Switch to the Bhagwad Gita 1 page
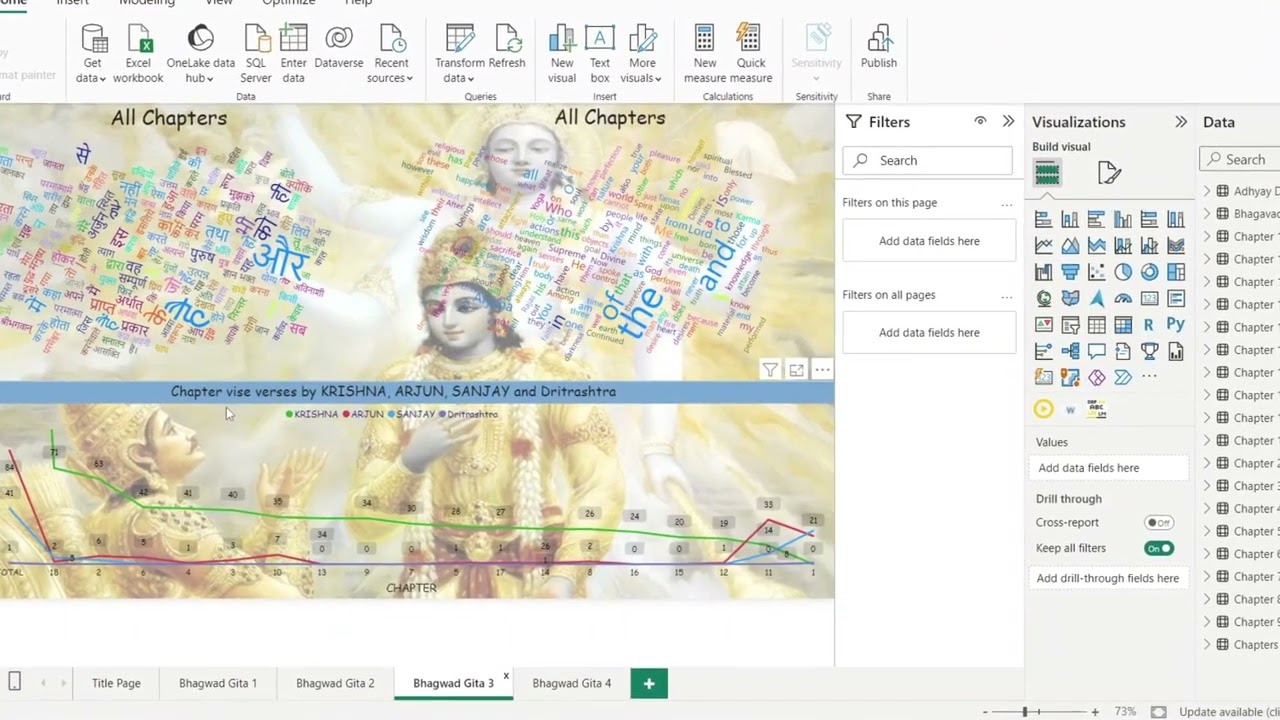 218,683
